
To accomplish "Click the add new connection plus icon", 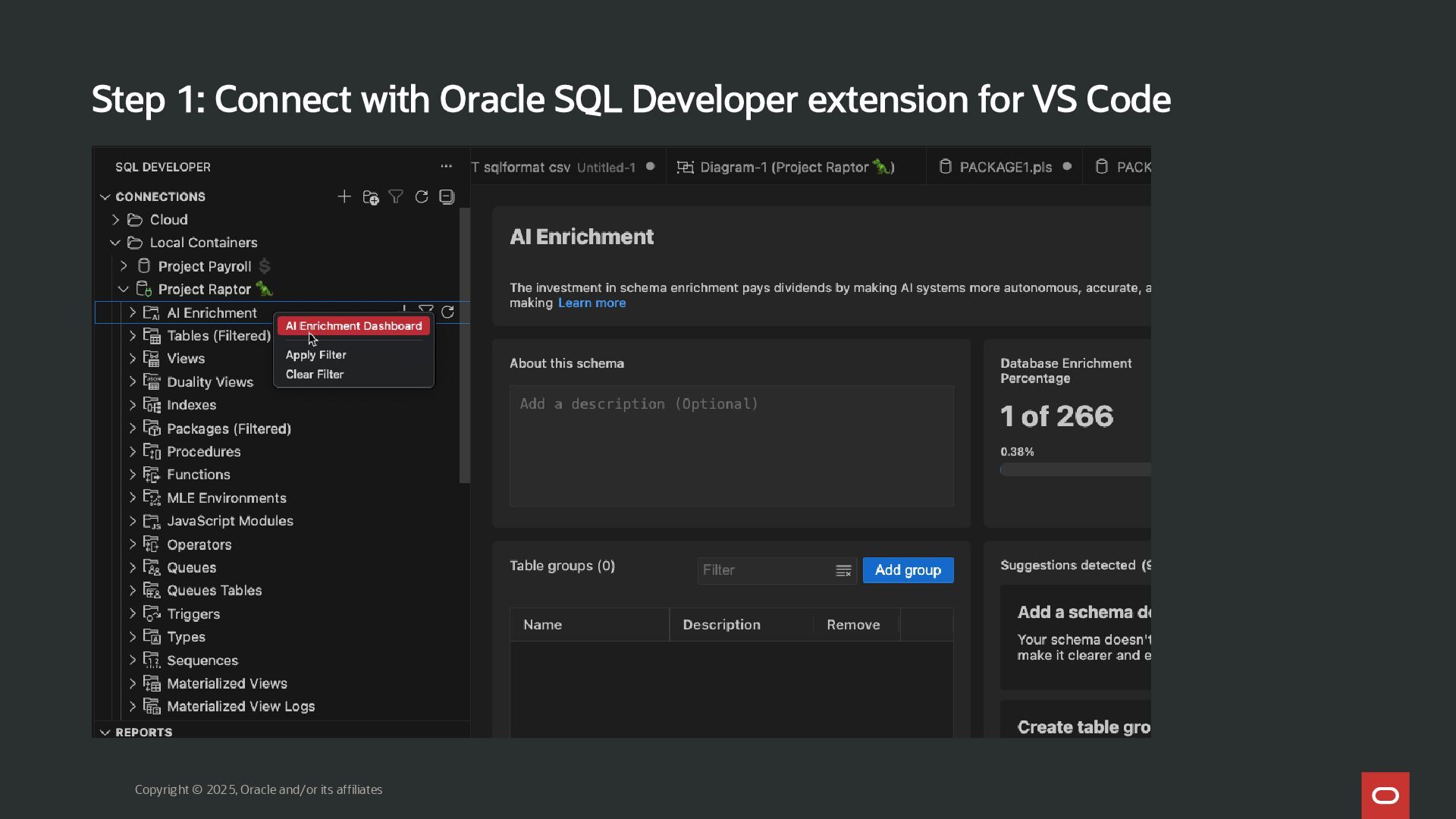I will coord(344,197).
